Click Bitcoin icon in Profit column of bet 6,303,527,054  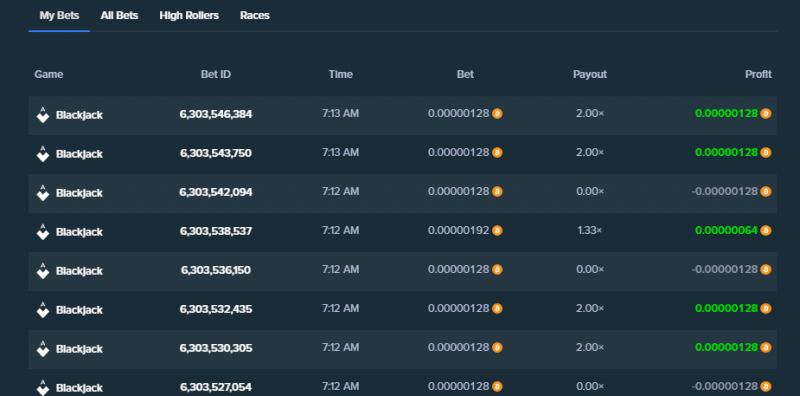[x=765, y=386]
